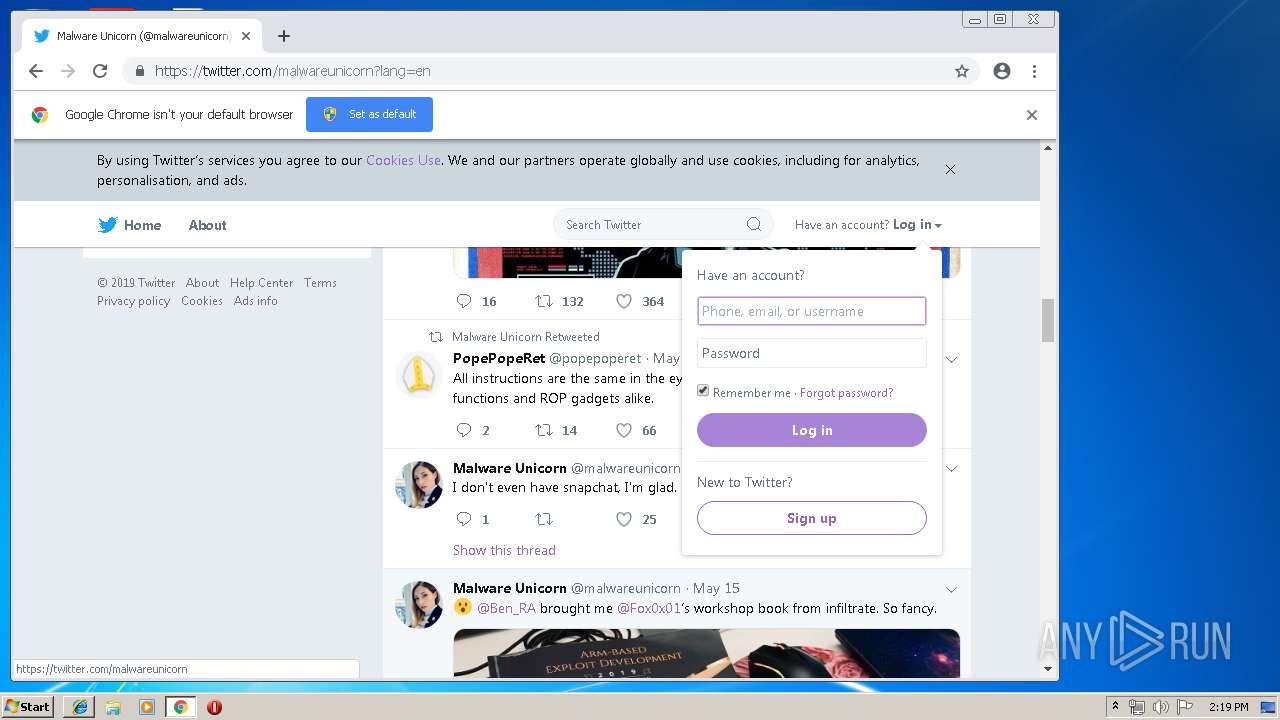This screenshot has width=1280, height=720.
Task: Click the scrollbar down arrow
Action: point(1048,669)
